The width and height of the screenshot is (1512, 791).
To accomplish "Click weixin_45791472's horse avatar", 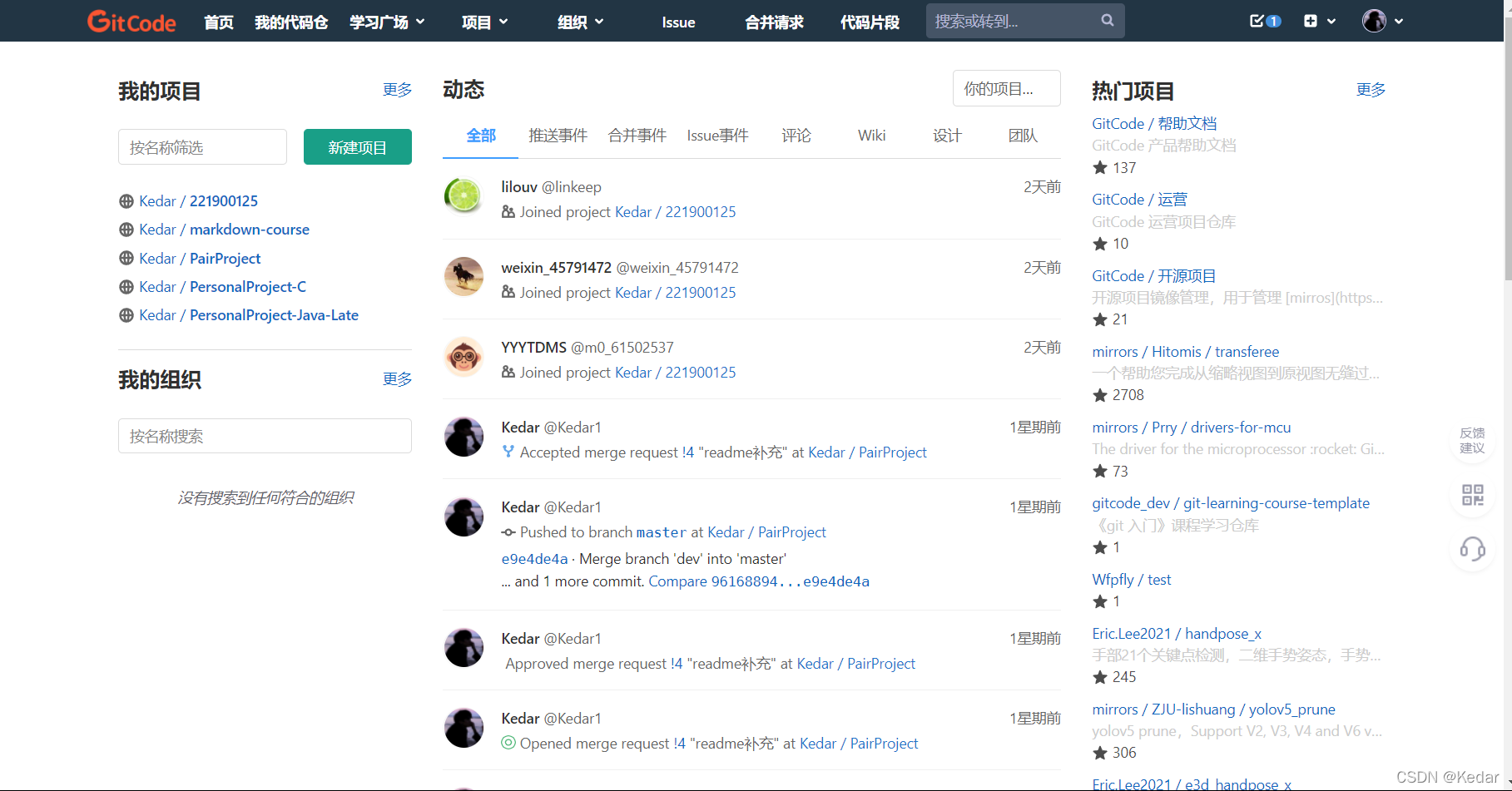I will [x=464, y=276].
